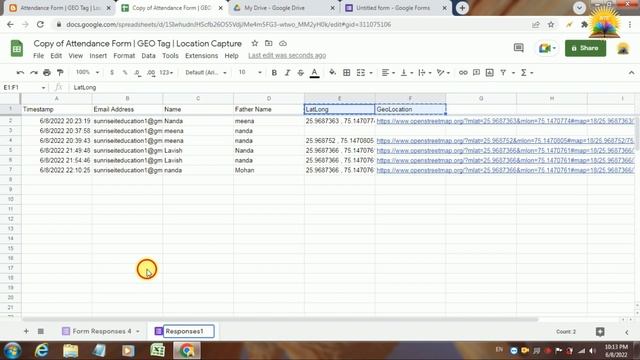Click the Add sheet plus icon
640x360 pixels.
click(26, 331)
